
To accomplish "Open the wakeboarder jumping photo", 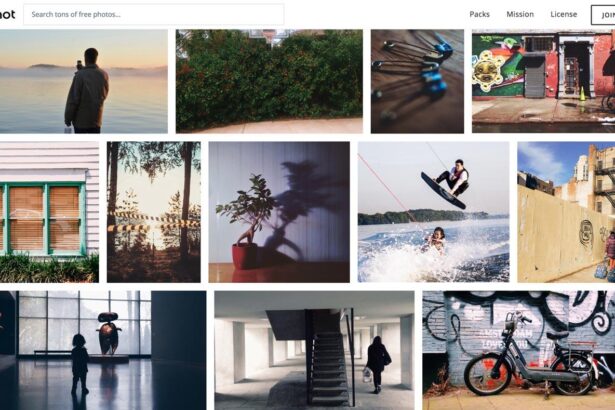I will (x=433, y=212).
